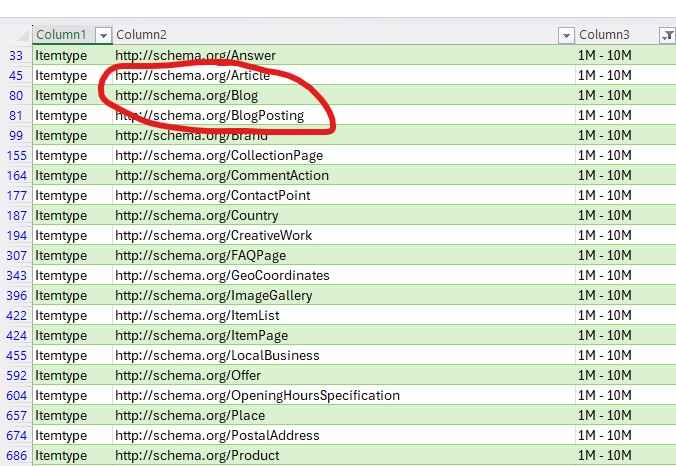Select row header 307
The width and height of the screenshot is (676, 466).
tap(16, 255)
